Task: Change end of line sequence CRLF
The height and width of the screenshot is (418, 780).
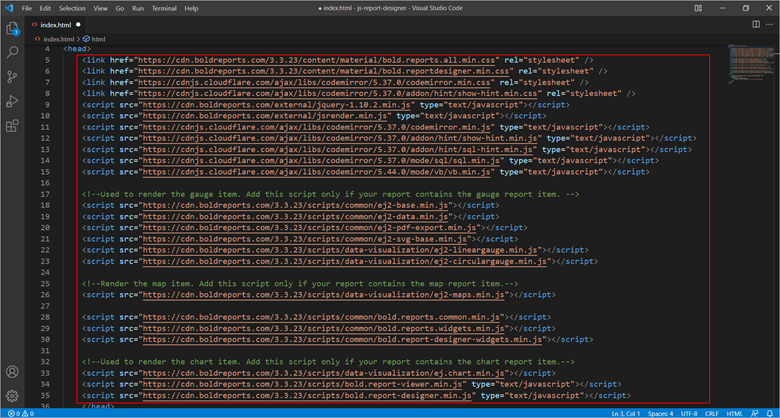Action: (712, 414)
